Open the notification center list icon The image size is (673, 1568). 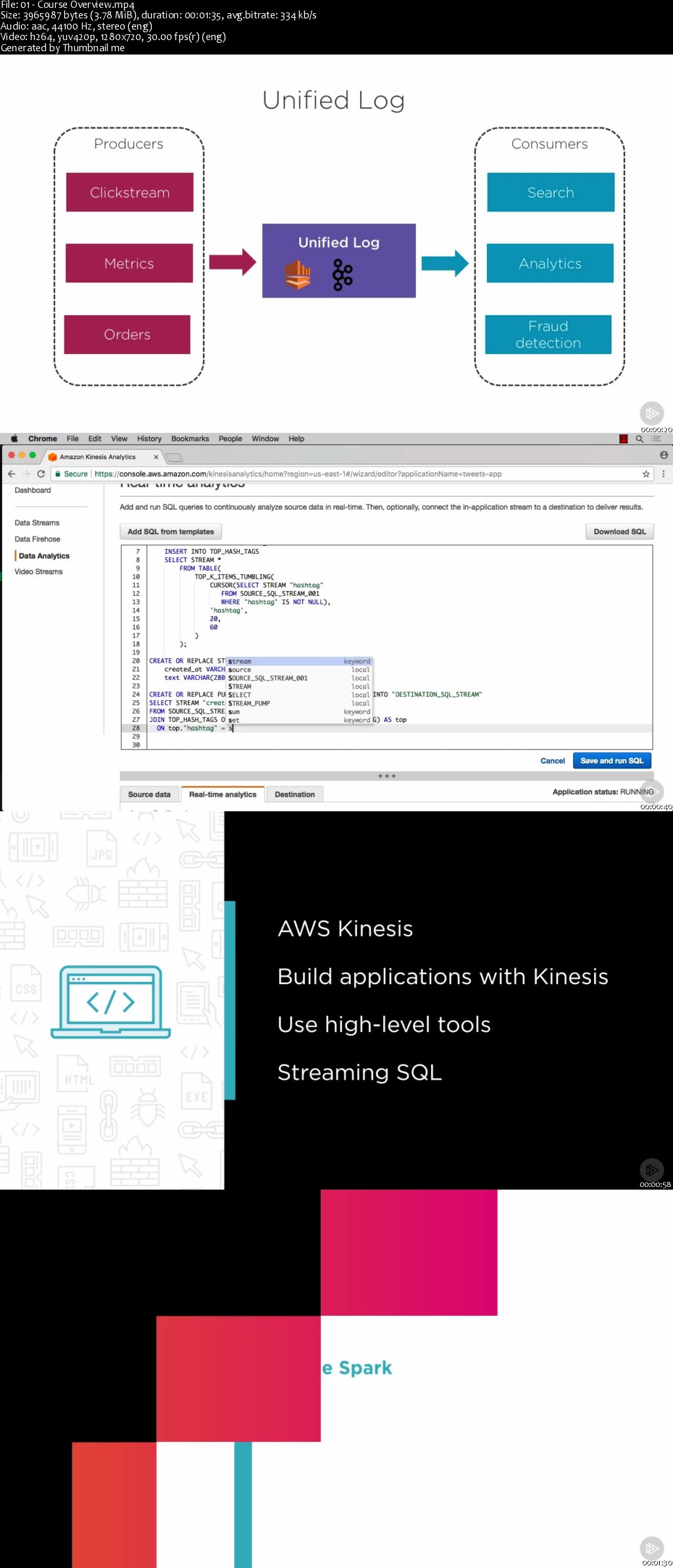click(656, 439)
